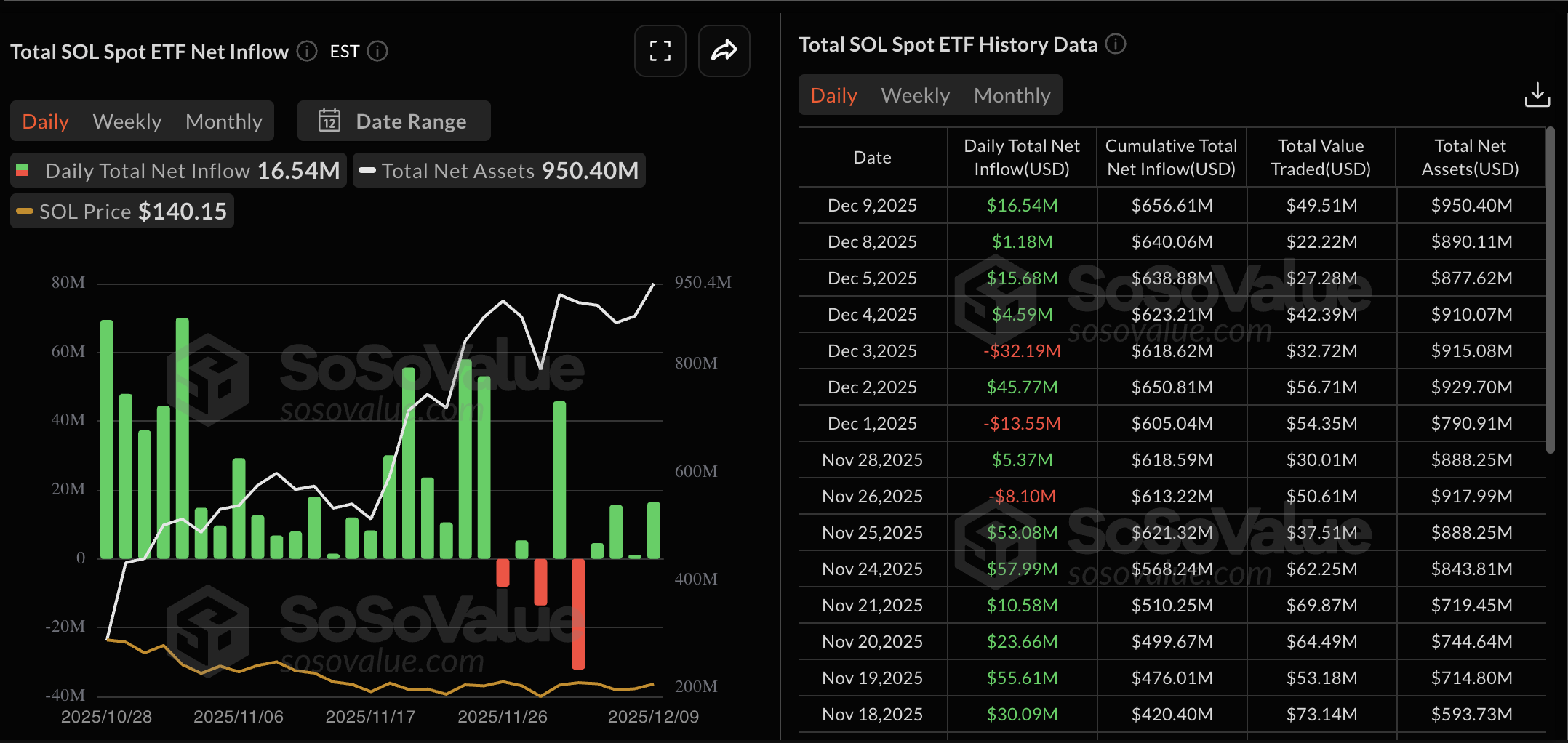Share the Total SOL Spot ETF chart
1568x743 pixels.
click(724, 51)
